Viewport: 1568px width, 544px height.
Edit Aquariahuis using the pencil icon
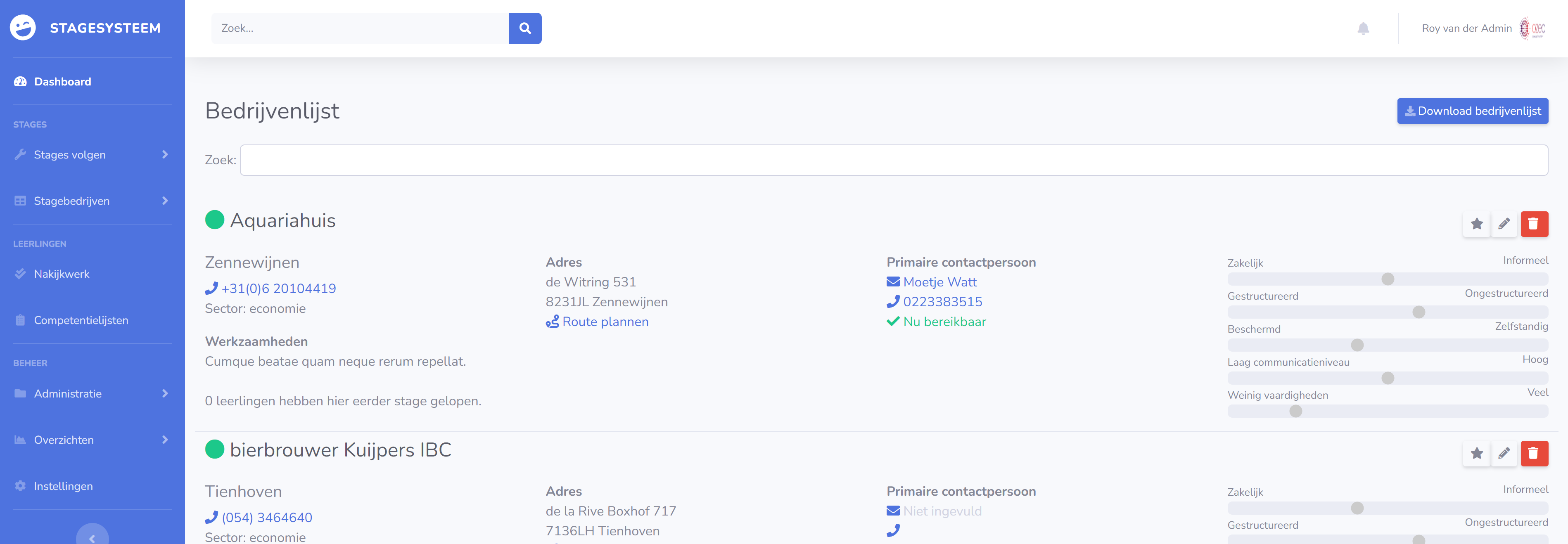pos(1504,224)
